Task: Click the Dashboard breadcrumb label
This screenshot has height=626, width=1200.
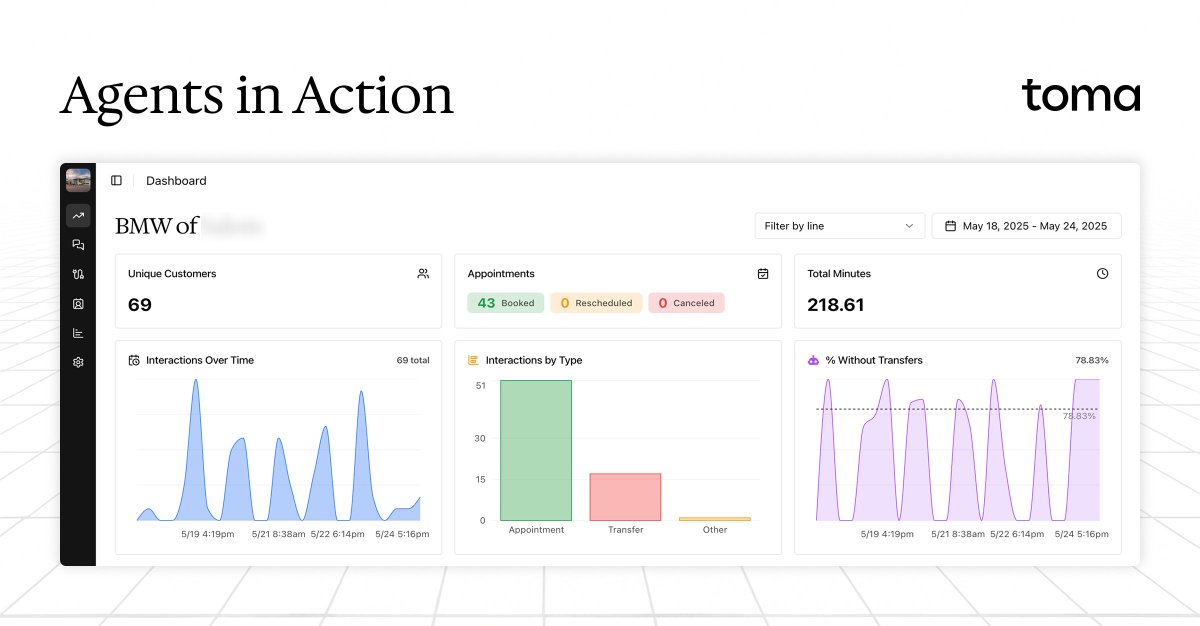Action: 176,181
